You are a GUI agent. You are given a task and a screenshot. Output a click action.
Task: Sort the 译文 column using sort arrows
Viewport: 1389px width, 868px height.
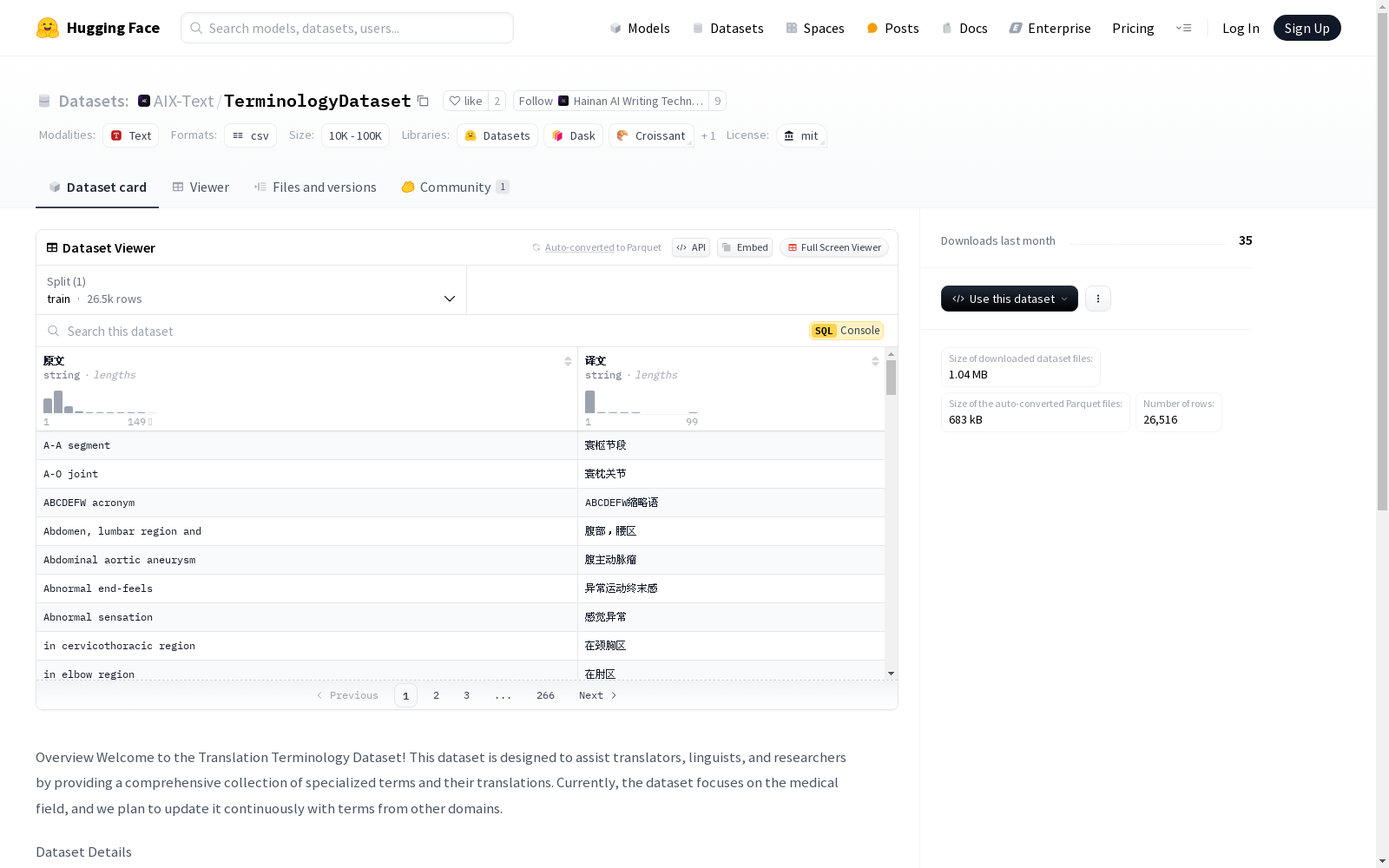pos(875,361)
